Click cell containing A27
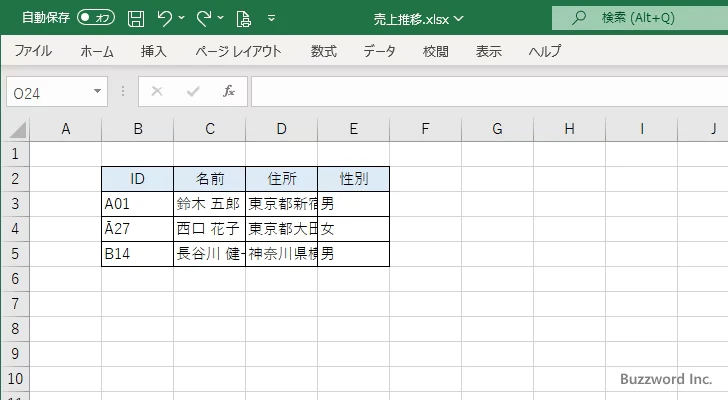728x400 pixels. [137, 229]
